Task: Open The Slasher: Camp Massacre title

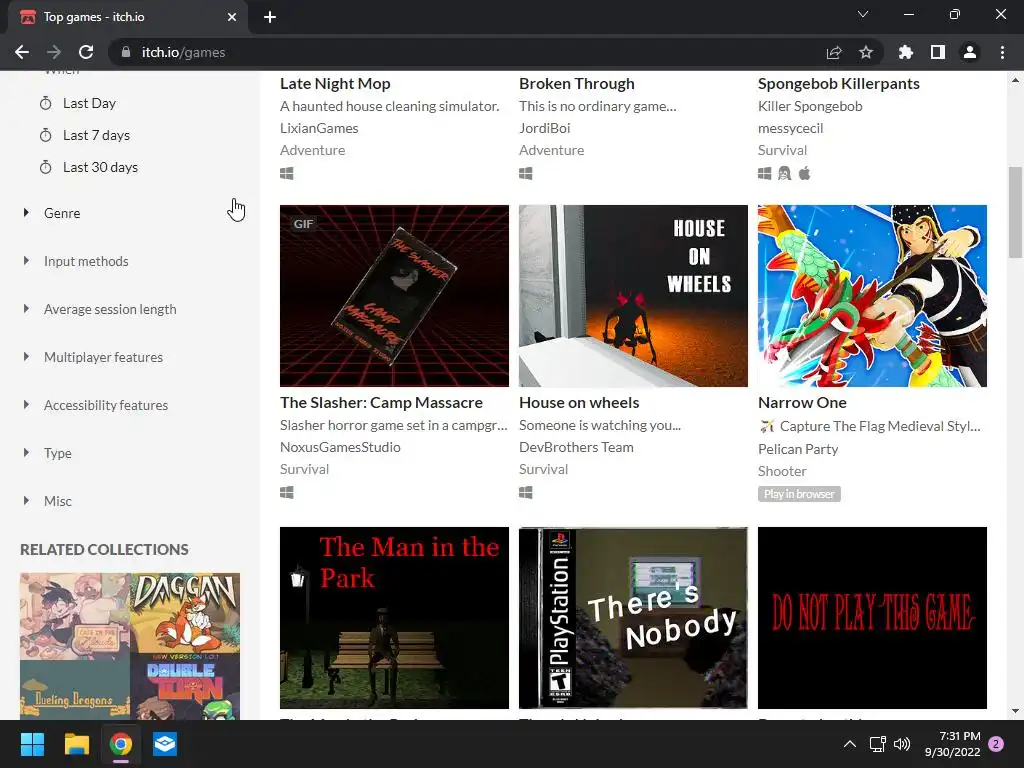Action: pyautogui.click(x=381, y=402)
